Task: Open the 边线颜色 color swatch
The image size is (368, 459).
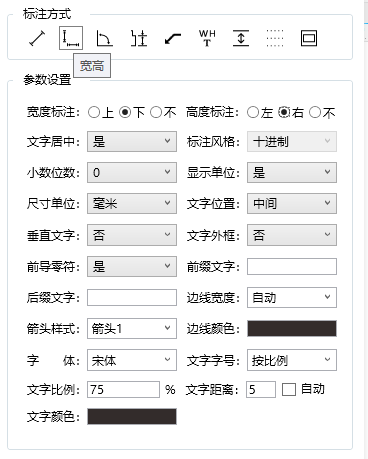Action: (x=292, y=329)
